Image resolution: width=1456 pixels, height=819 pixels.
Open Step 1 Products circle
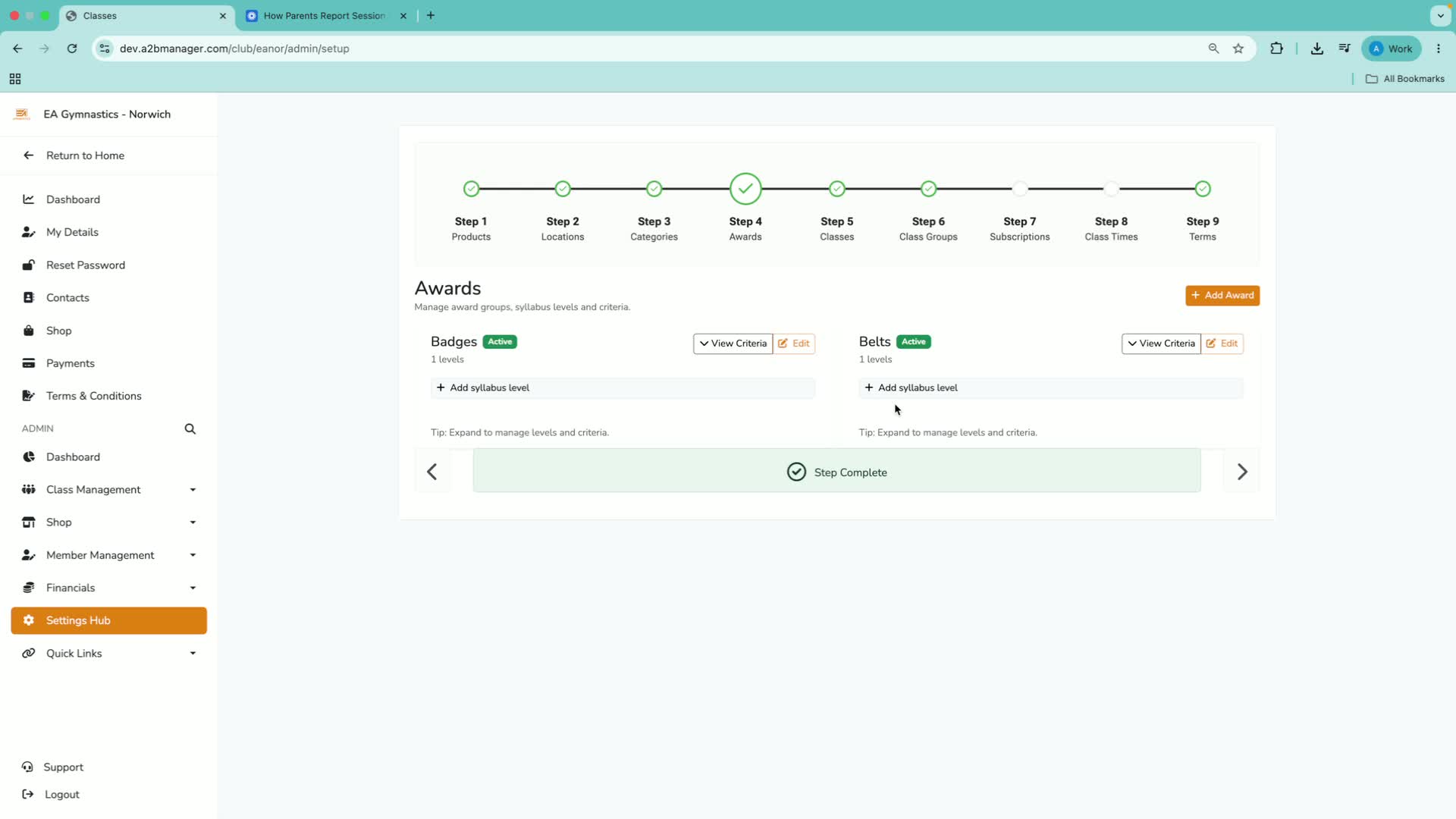click(x=471, y=189)
